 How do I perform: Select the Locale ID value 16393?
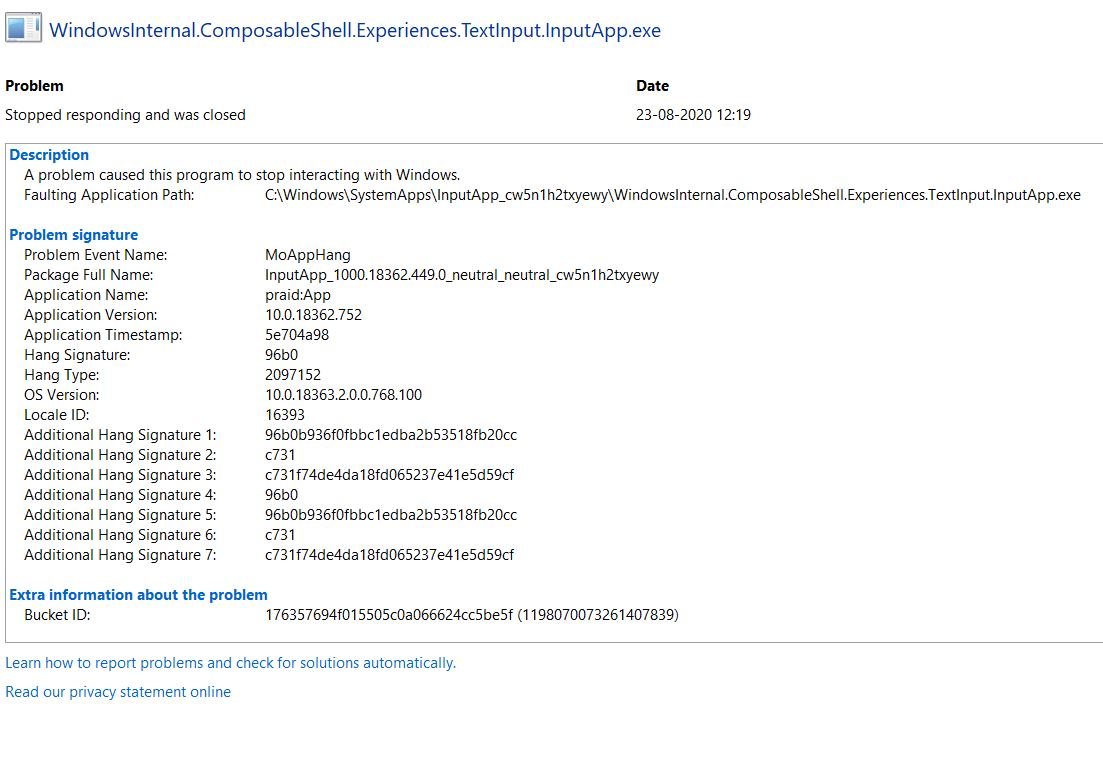coord(285,415)
